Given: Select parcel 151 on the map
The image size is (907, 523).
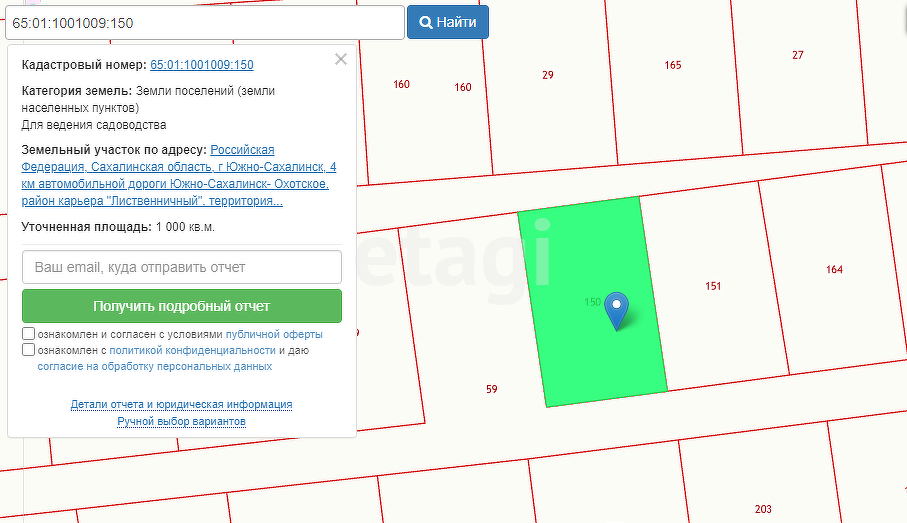Looking at the screenshot, I should tap(712, 286).
